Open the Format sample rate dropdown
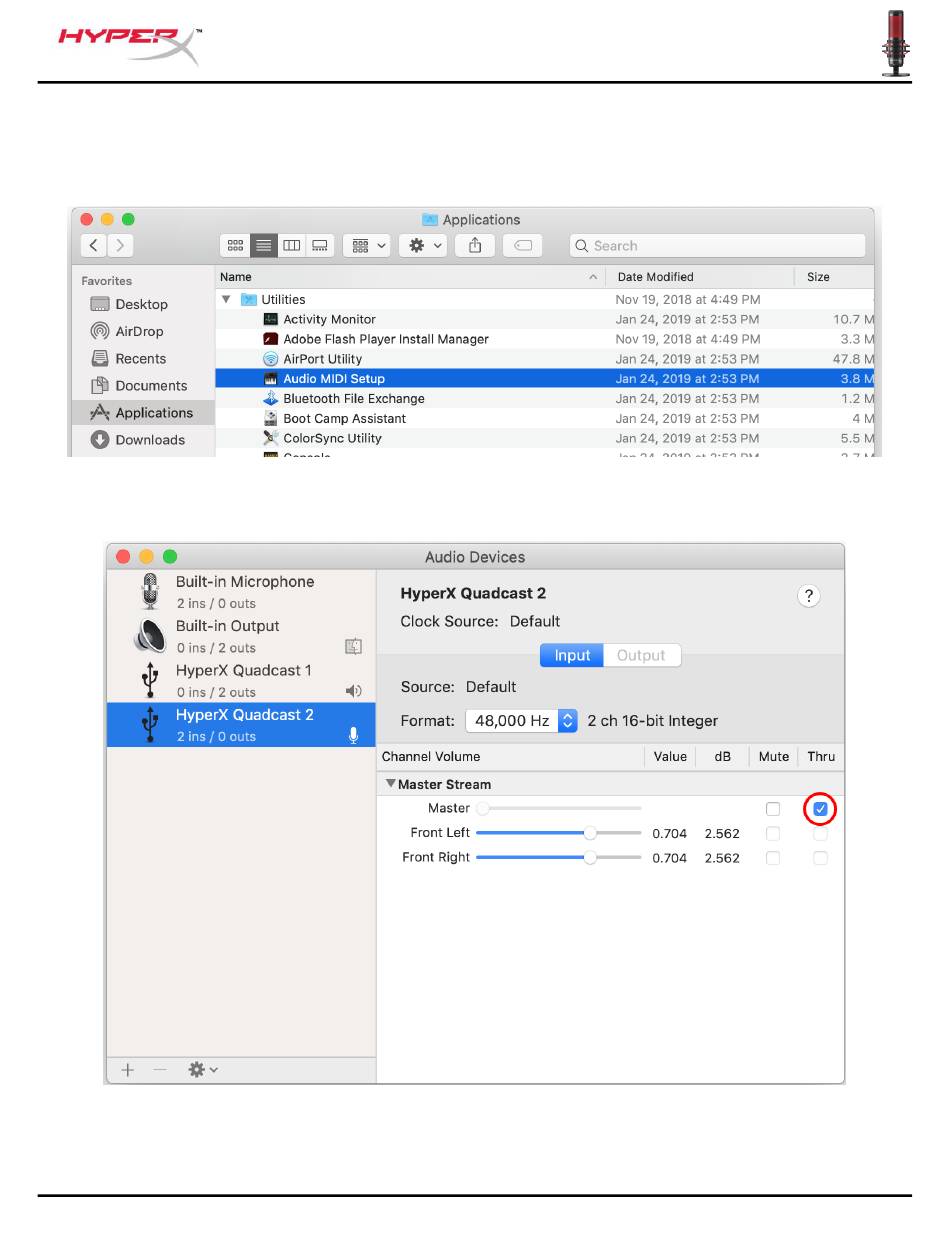 point(567,721)
